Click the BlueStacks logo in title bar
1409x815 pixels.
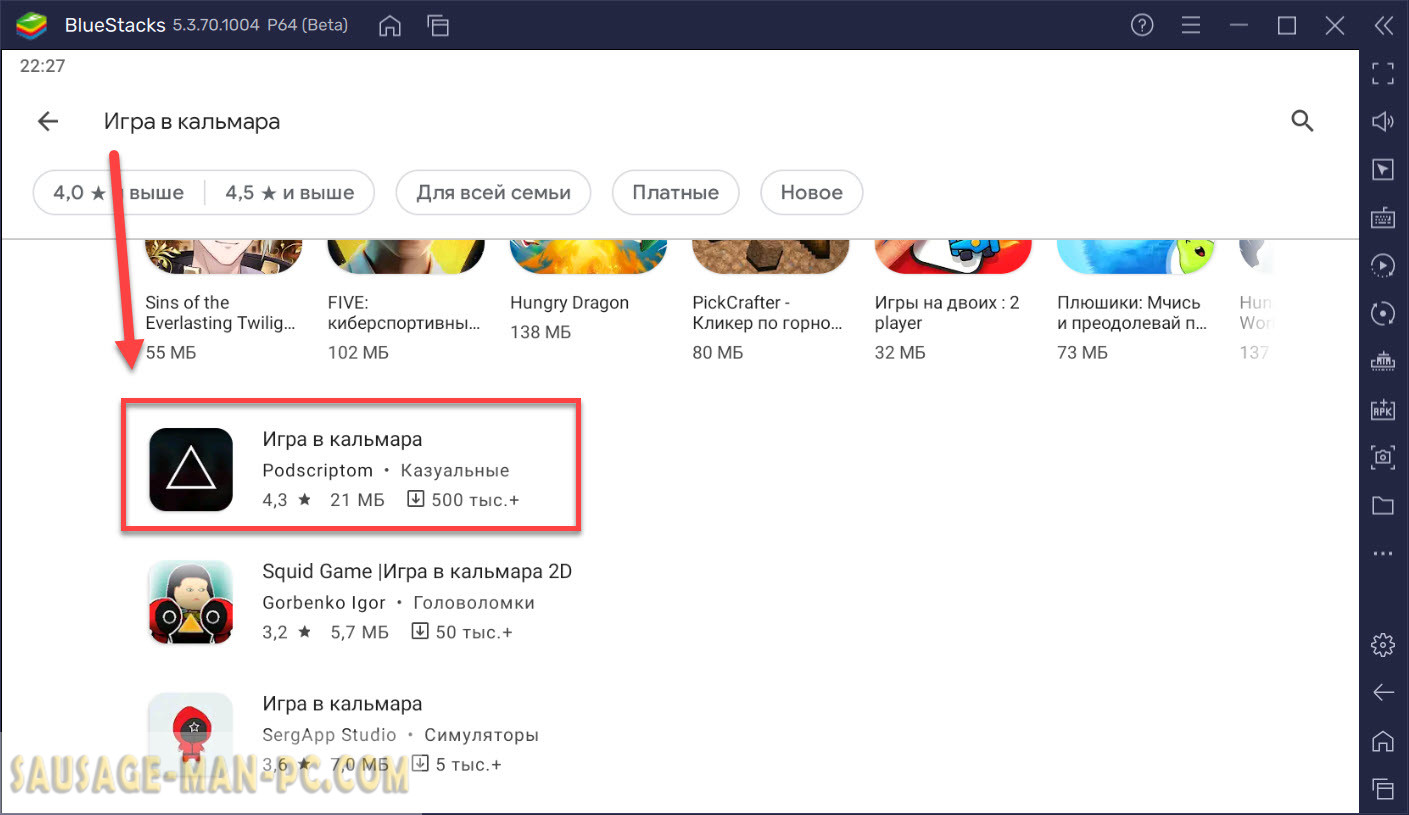[x=32, y=25]
